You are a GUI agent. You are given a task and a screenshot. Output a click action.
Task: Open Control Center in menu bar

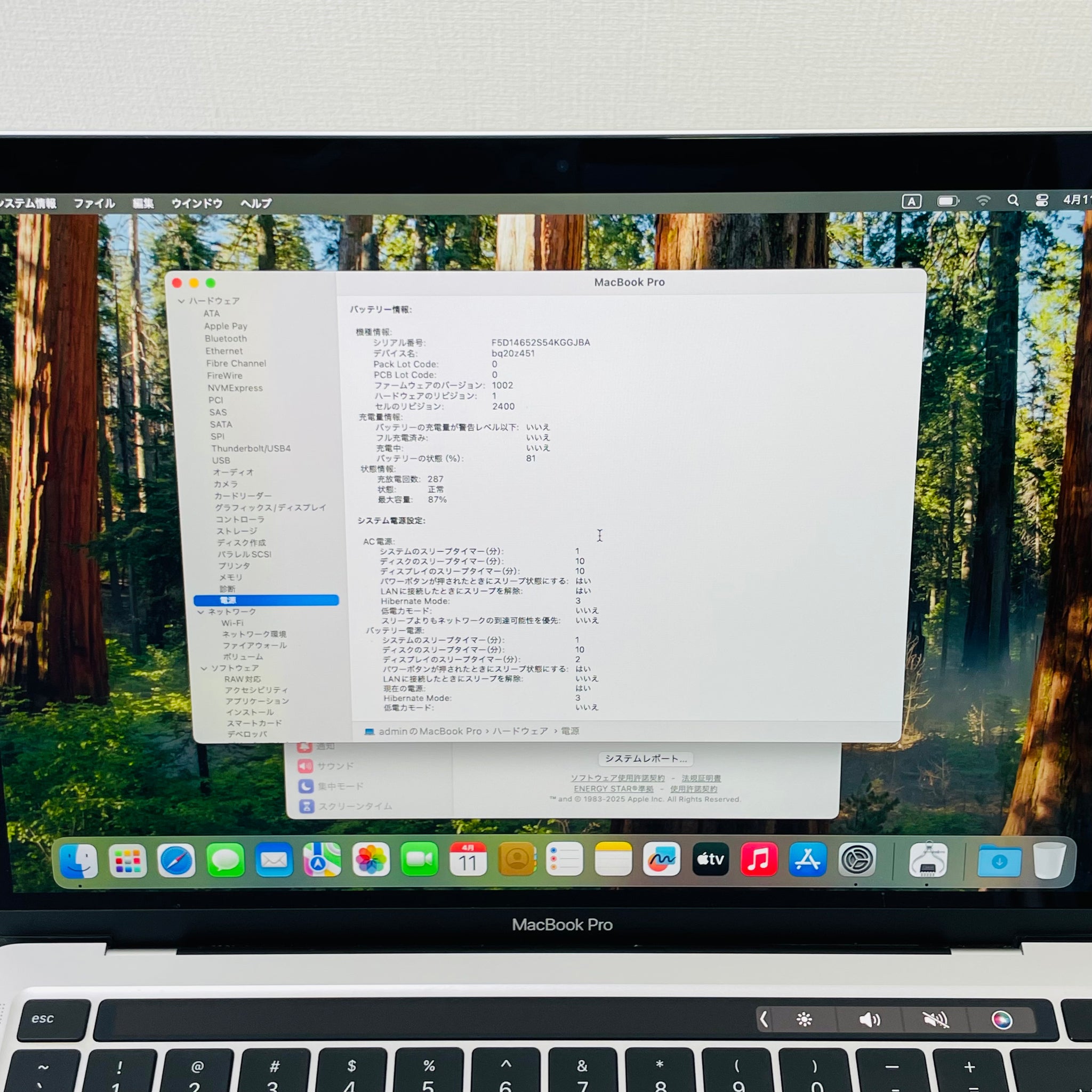[x=1042, y=200]
